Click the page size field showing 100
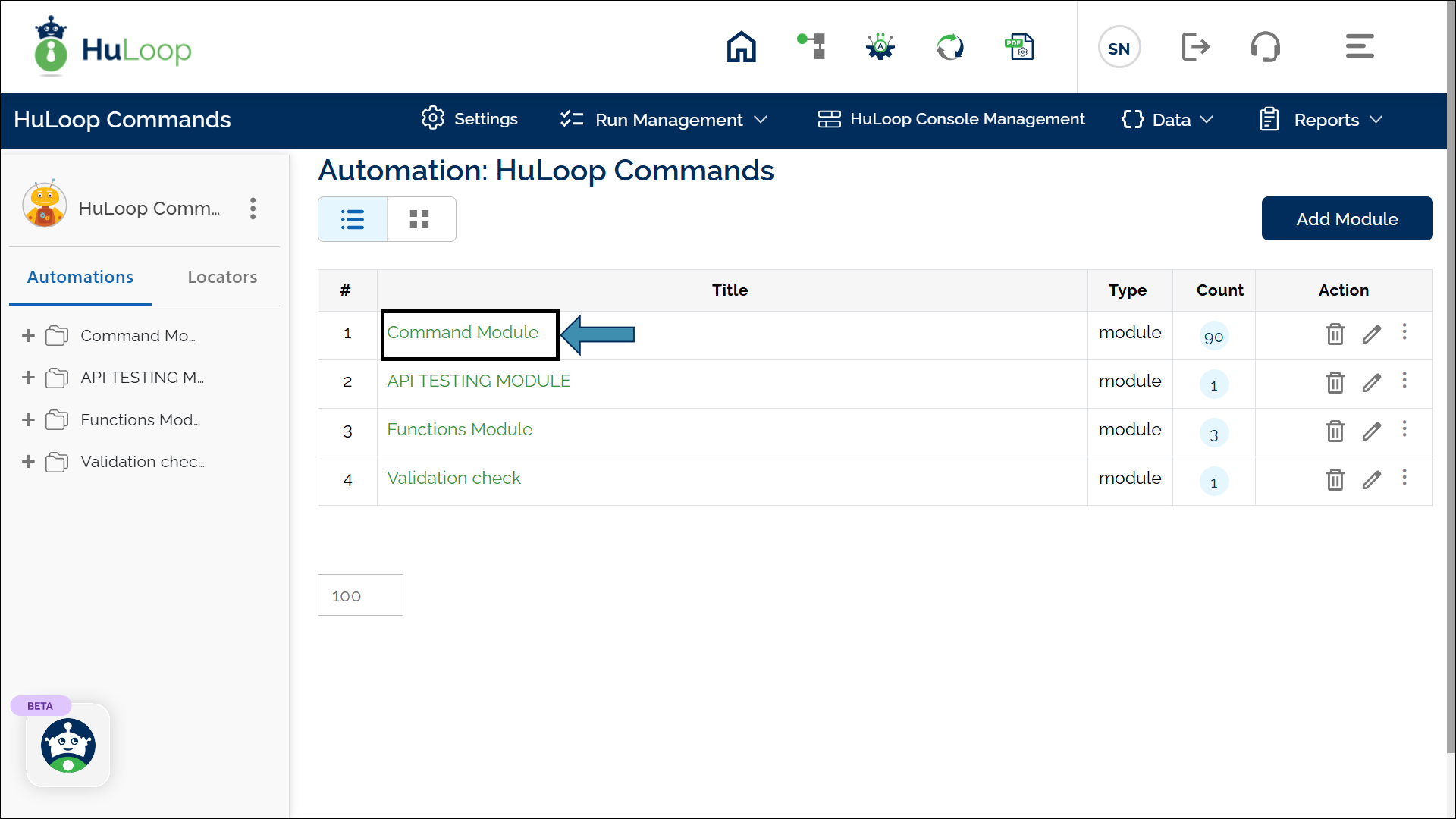Viewport: 1456px width, 819px height. (360, 596)
